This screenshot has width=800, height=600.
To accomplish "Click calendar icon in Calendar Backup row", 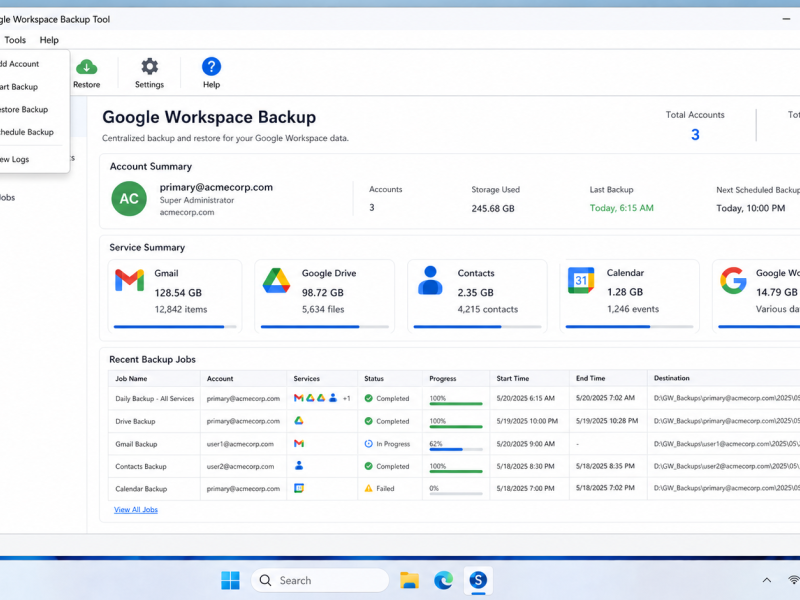I will tap(299, 488).
